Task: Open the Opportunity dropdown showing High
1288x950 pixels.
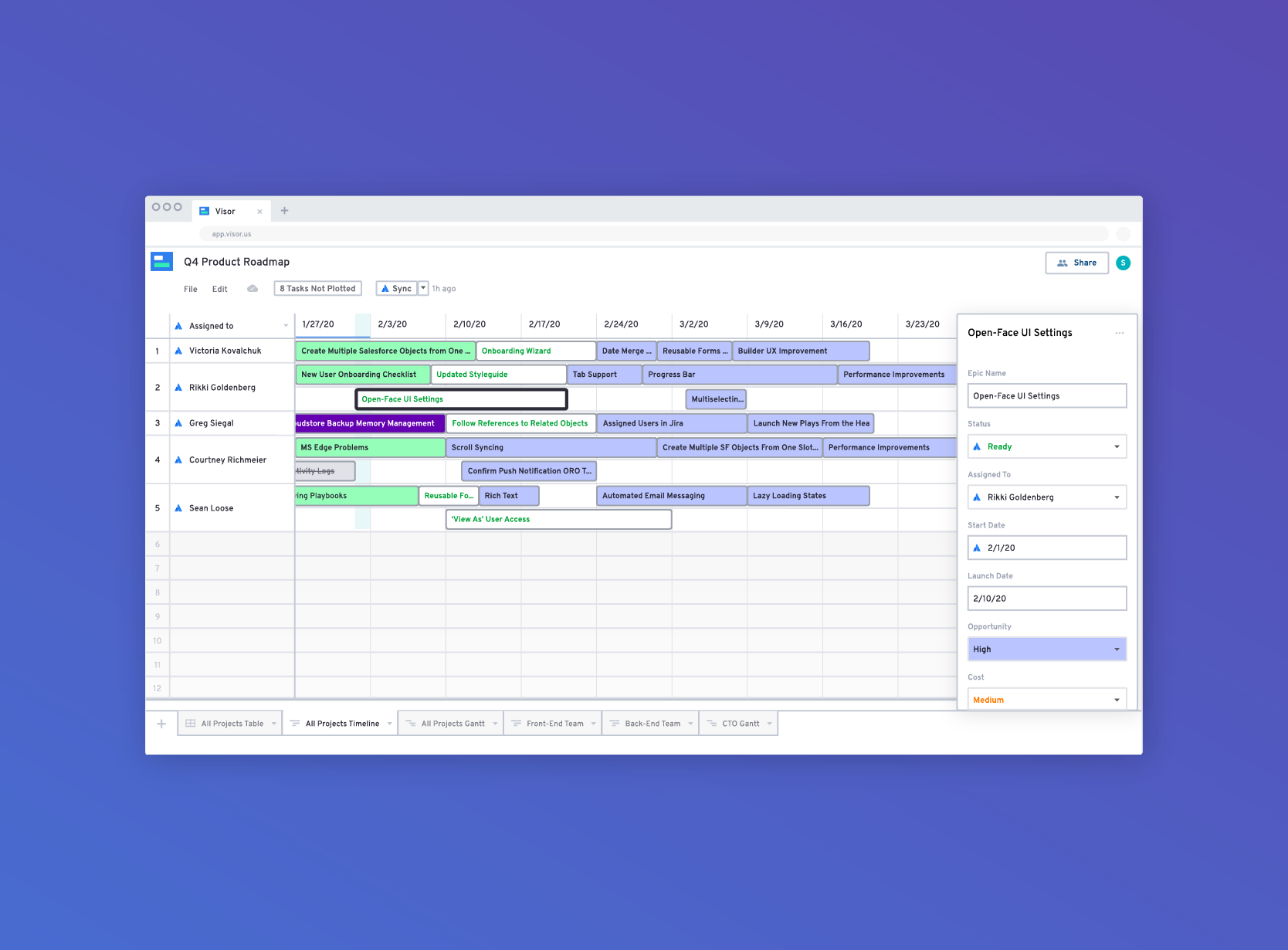Action: coord(1046,649)
